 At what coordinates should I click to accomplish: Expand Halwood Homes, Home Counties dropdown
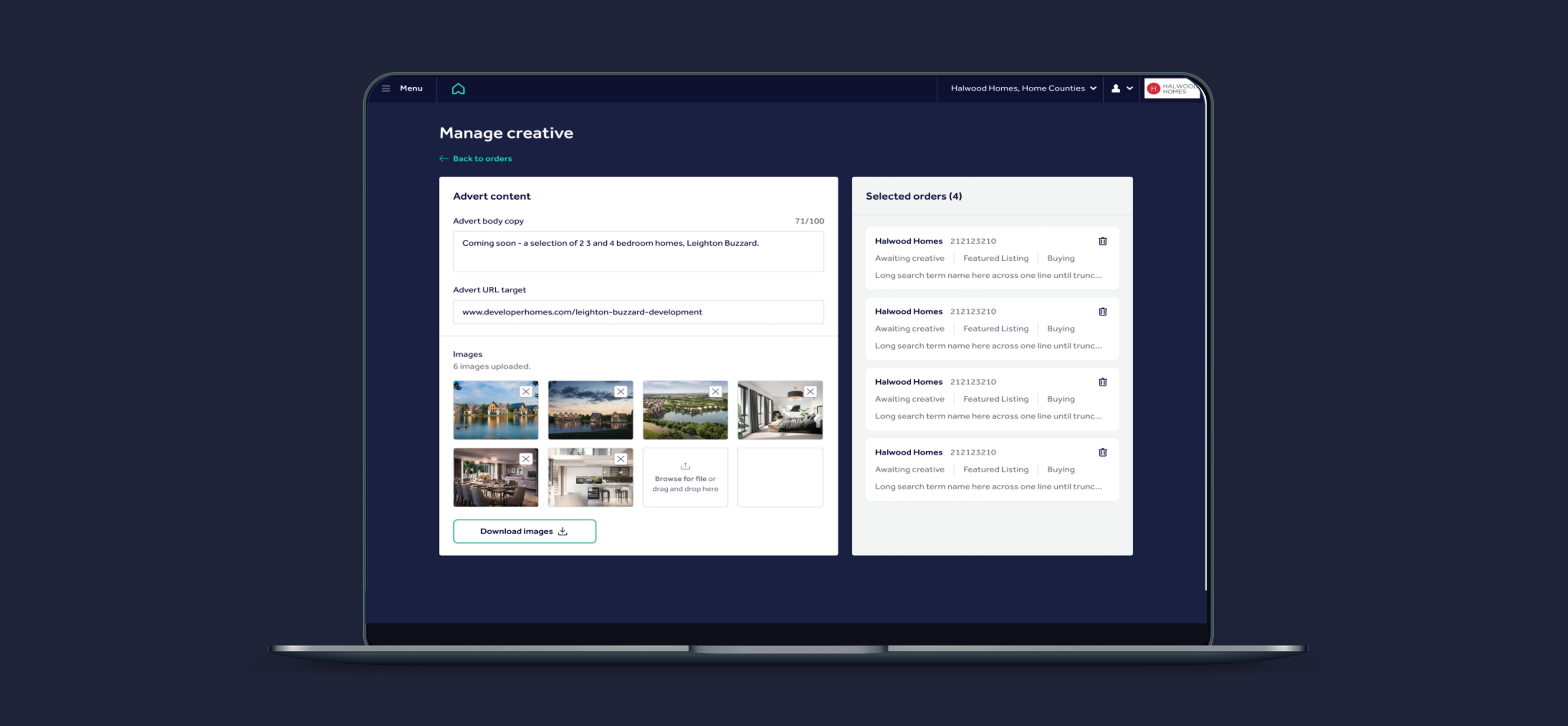[1023, 88]
